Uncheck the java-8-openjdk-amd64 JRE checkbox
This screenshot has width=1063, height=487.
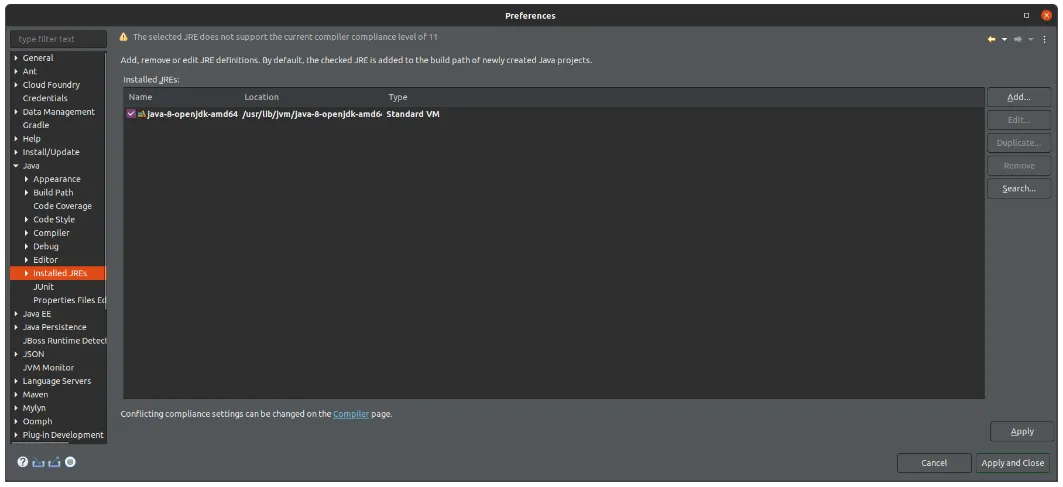(131, 115)
